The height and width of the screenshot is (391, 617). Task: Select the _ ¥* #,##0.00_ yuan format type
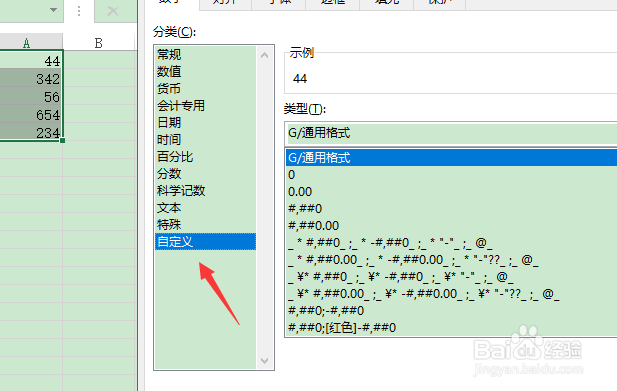[x=451, y=293]
